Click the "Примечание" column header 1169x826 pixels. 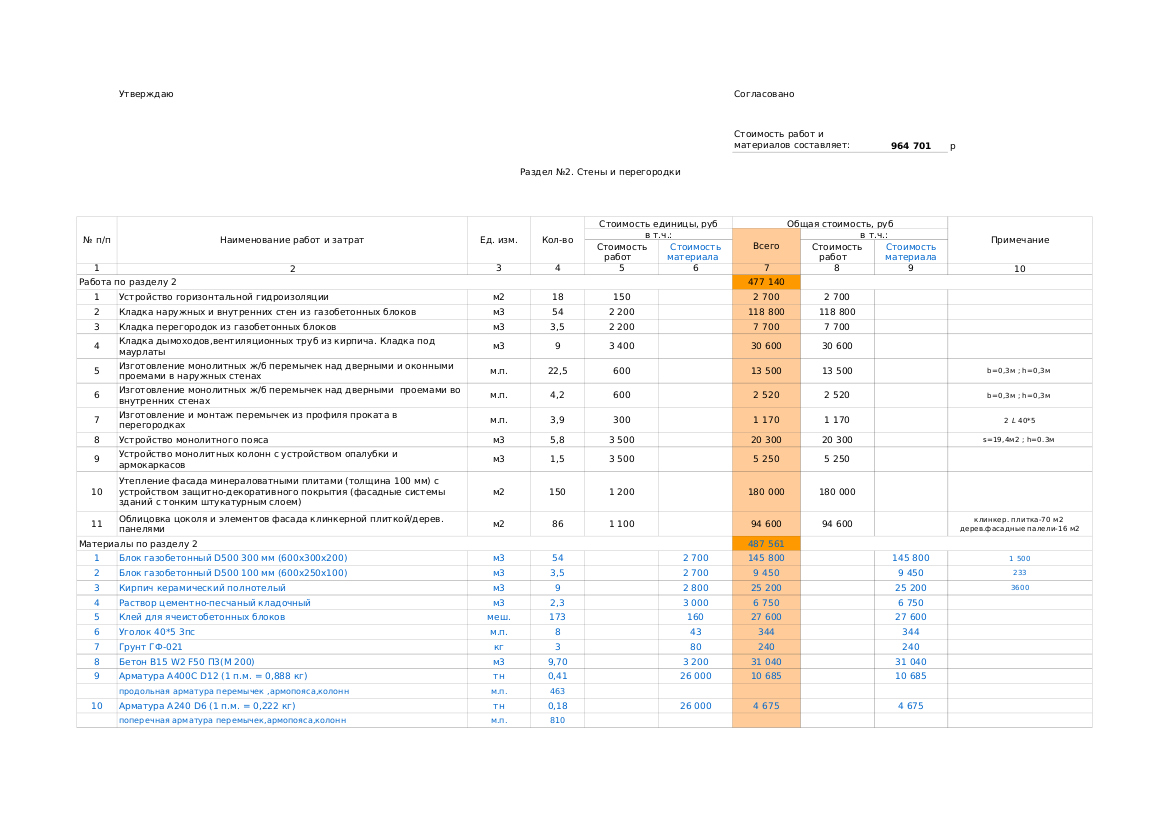pyautogui.click(x=1019, y=240)
